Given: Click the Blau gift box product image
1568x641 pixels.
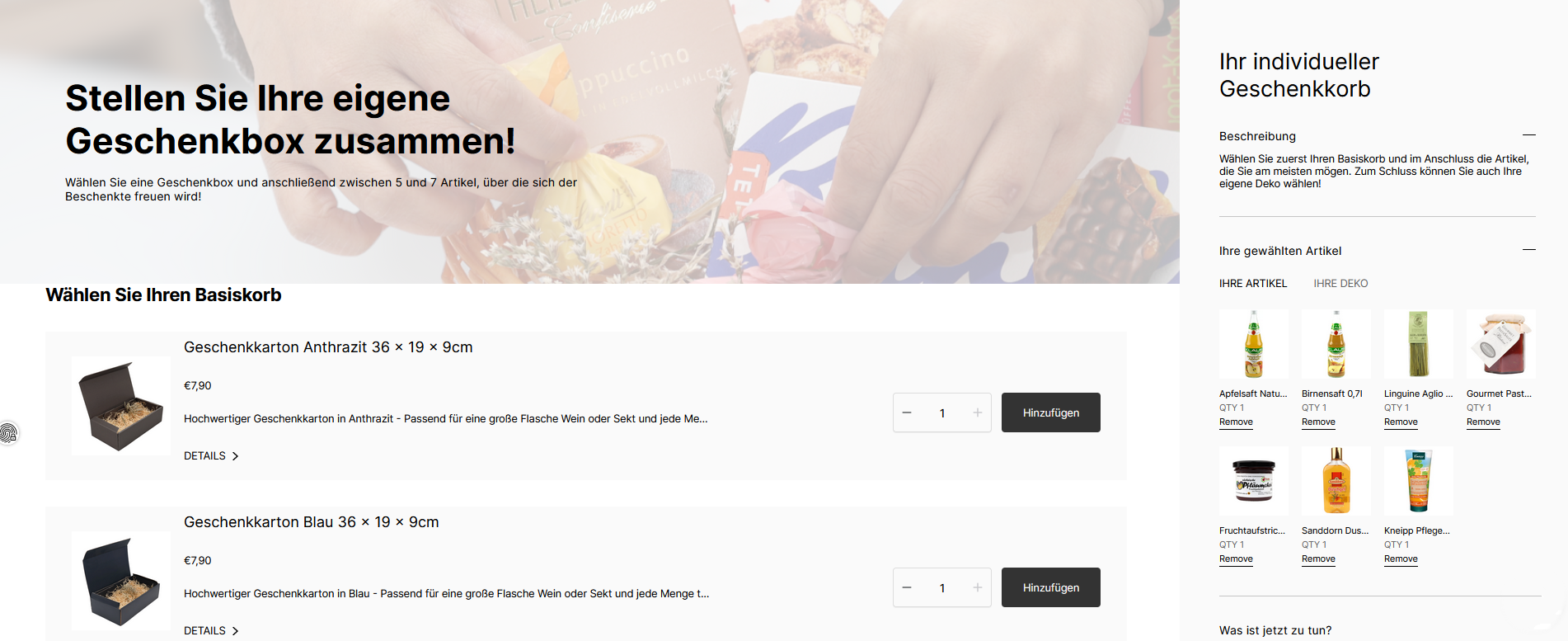Looking at the screenshot, I should point(121,581).
